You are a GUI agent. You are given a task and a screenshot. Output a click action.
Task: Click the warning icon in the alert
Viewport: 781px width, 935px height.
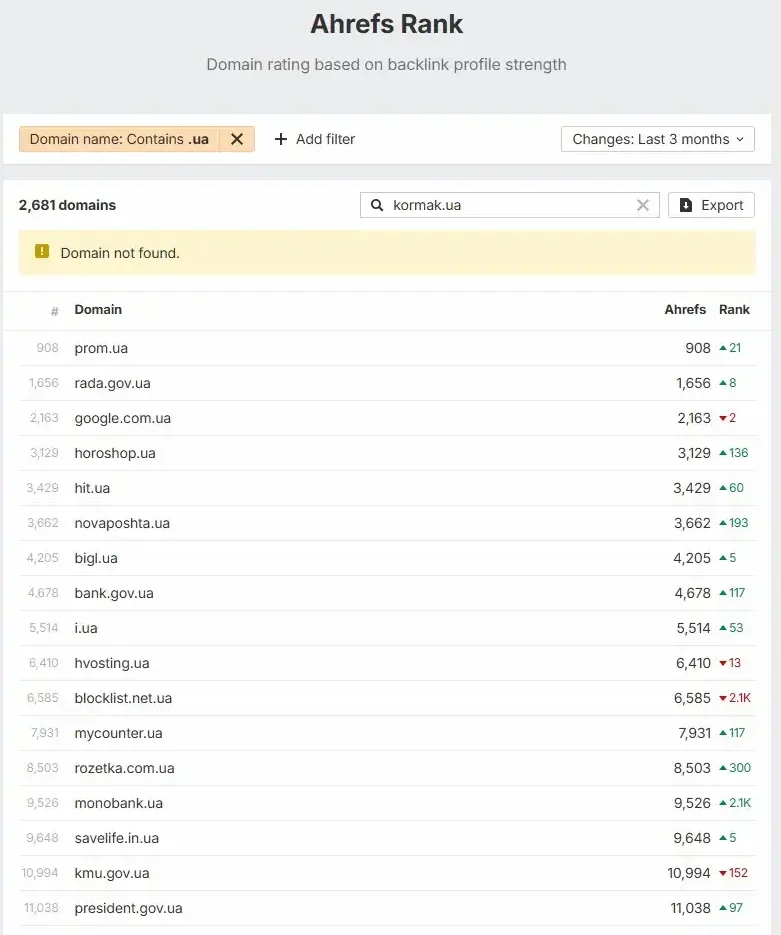click(x=42, y=252)
